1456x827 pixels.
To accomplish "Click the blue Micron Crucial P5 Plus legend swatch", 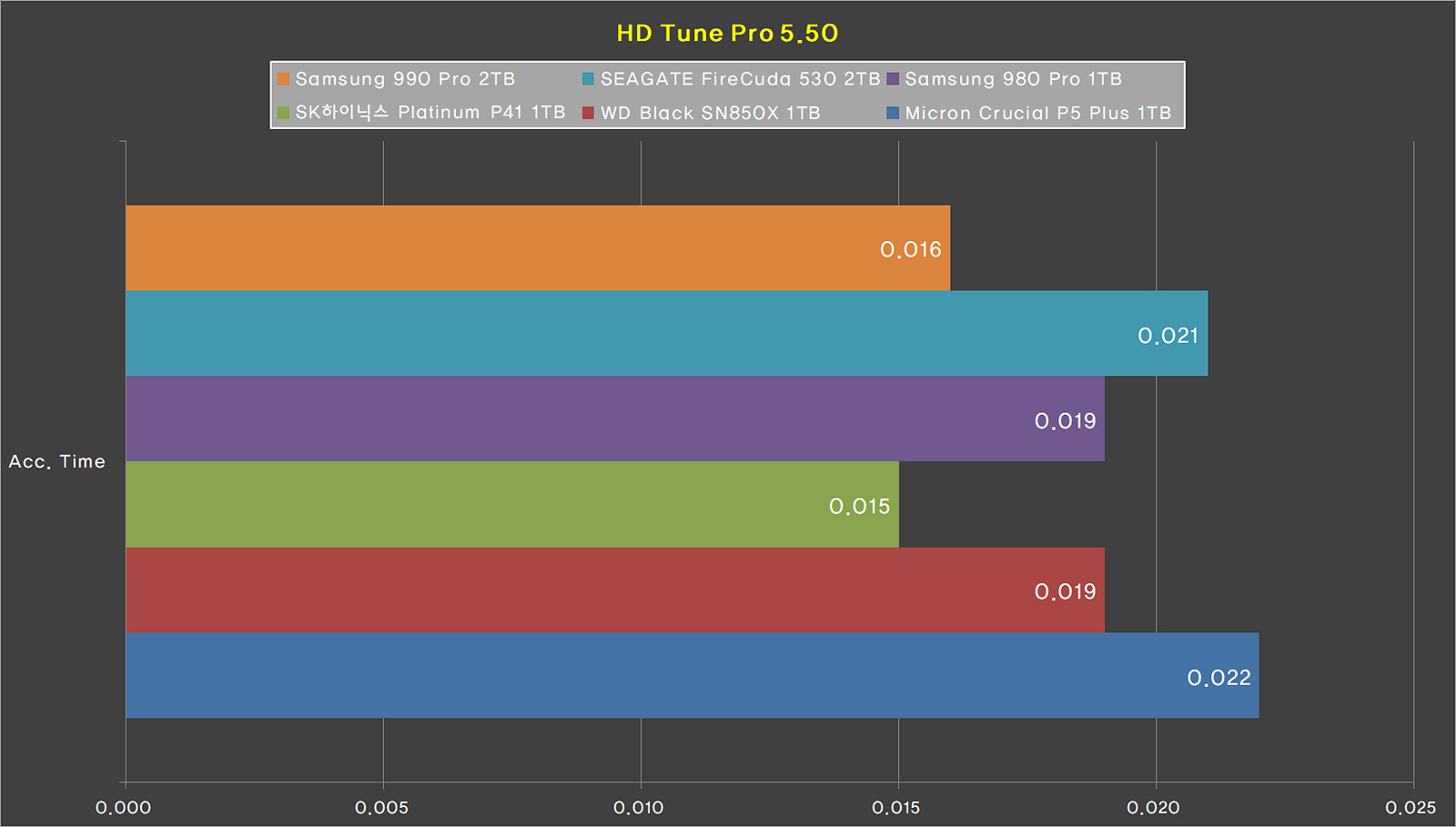I will [x=893, y=113].
